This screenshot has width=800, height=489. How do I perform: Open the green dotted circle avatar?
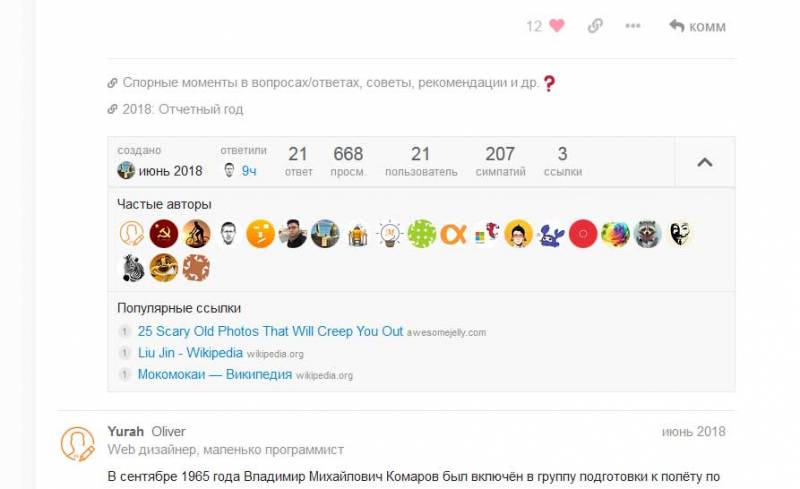click(422, 234)
